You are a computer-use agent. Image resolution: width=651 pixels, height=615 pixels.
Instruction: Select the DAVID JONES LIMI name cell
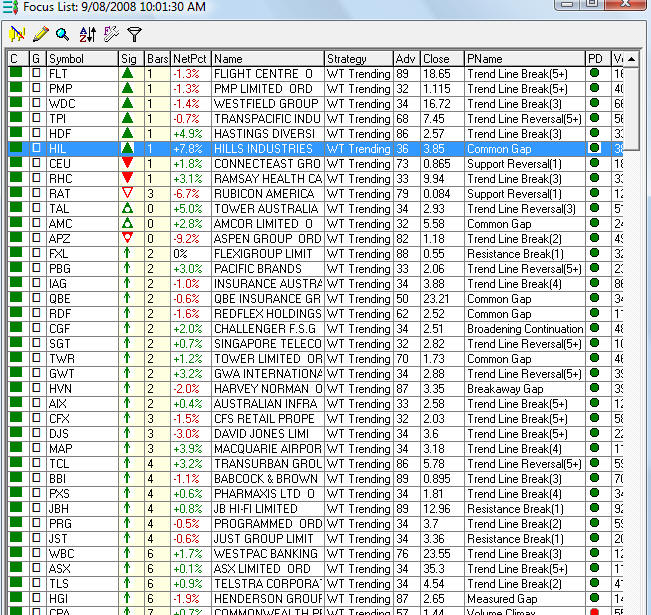click(267, 434)
